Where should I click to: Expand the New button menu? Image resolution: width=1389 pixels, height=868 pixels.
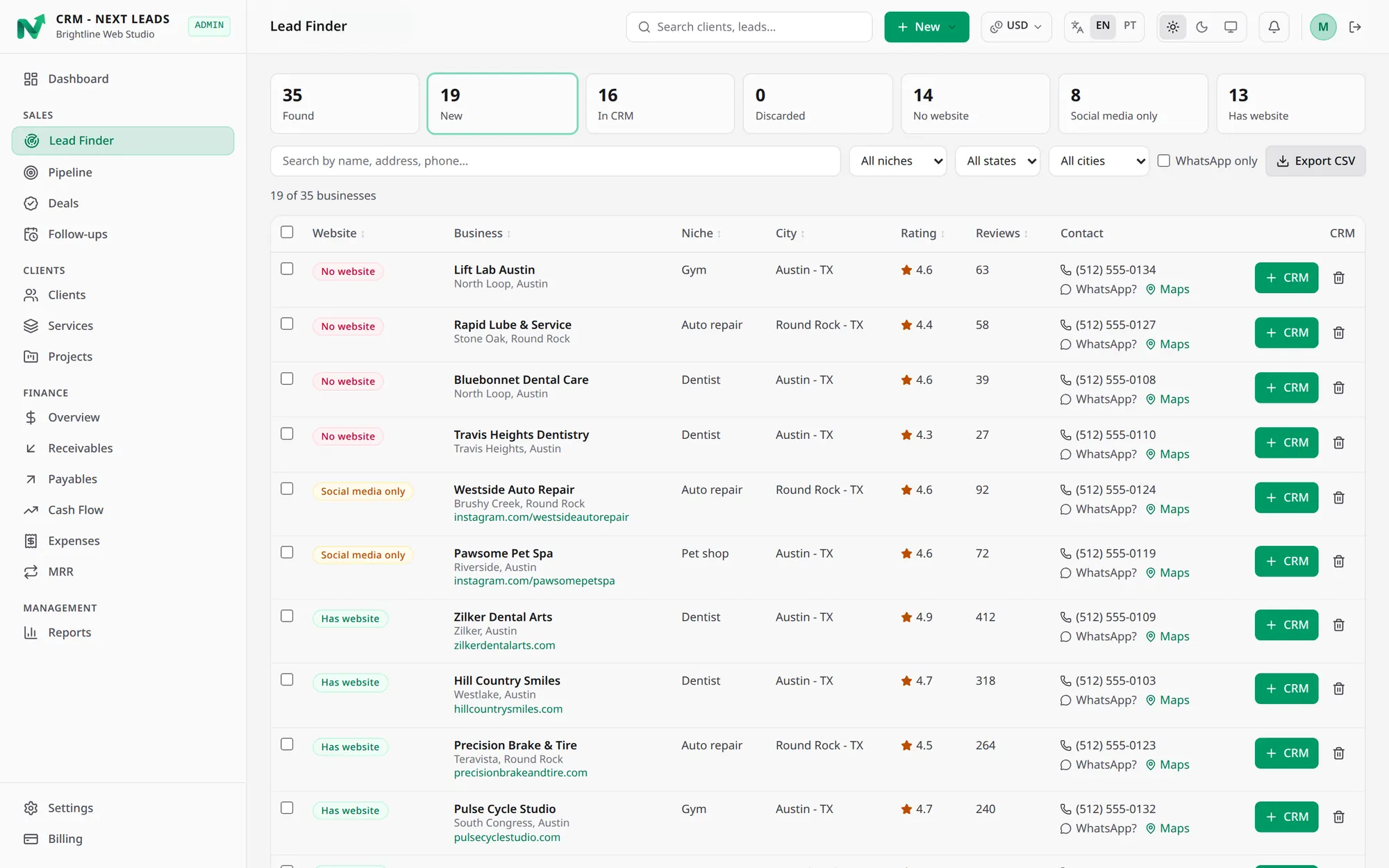(926, 26)
